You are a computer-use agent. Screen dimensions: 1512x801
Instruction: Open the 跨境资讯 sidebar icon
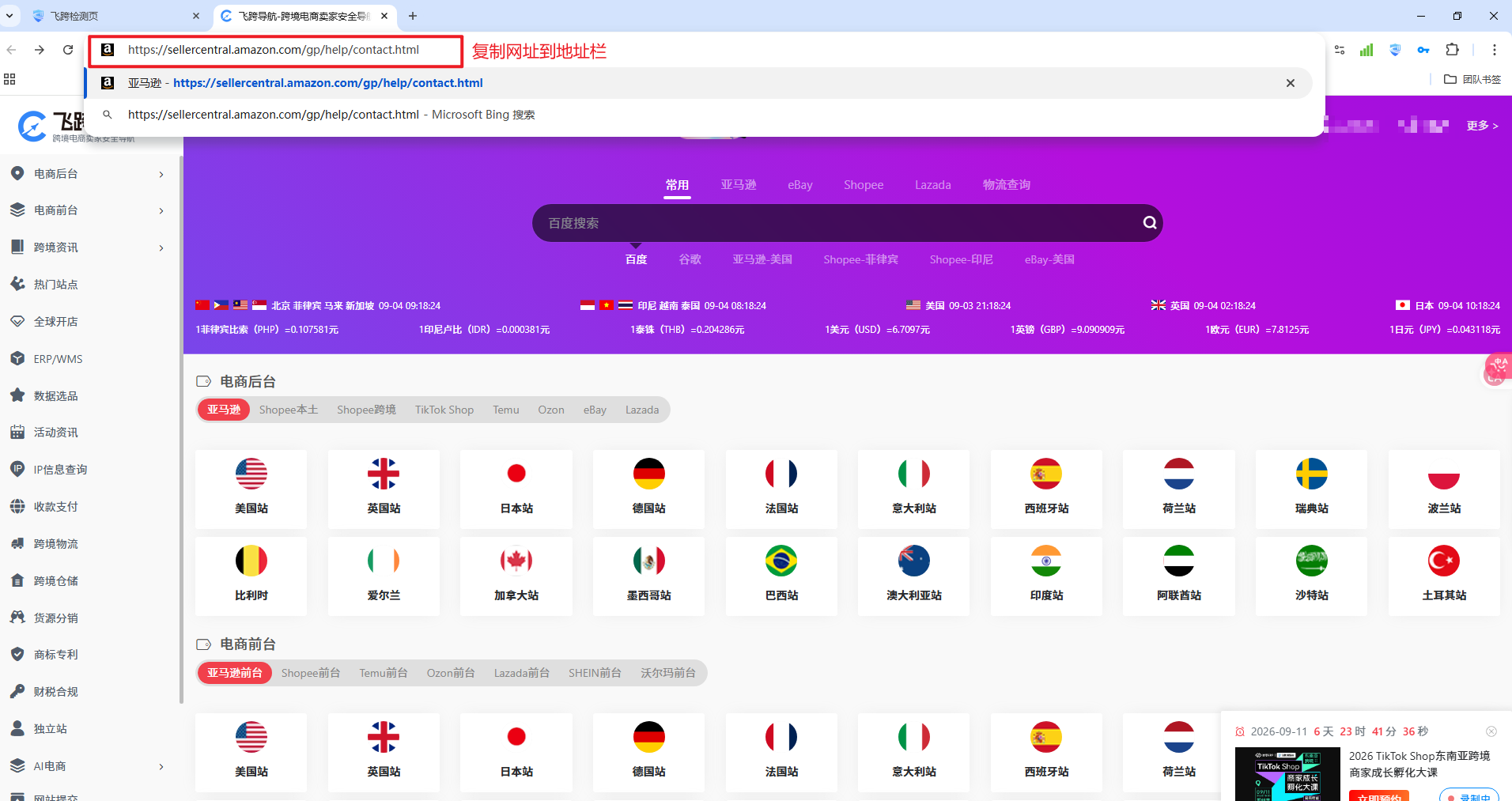pos(17,247)
